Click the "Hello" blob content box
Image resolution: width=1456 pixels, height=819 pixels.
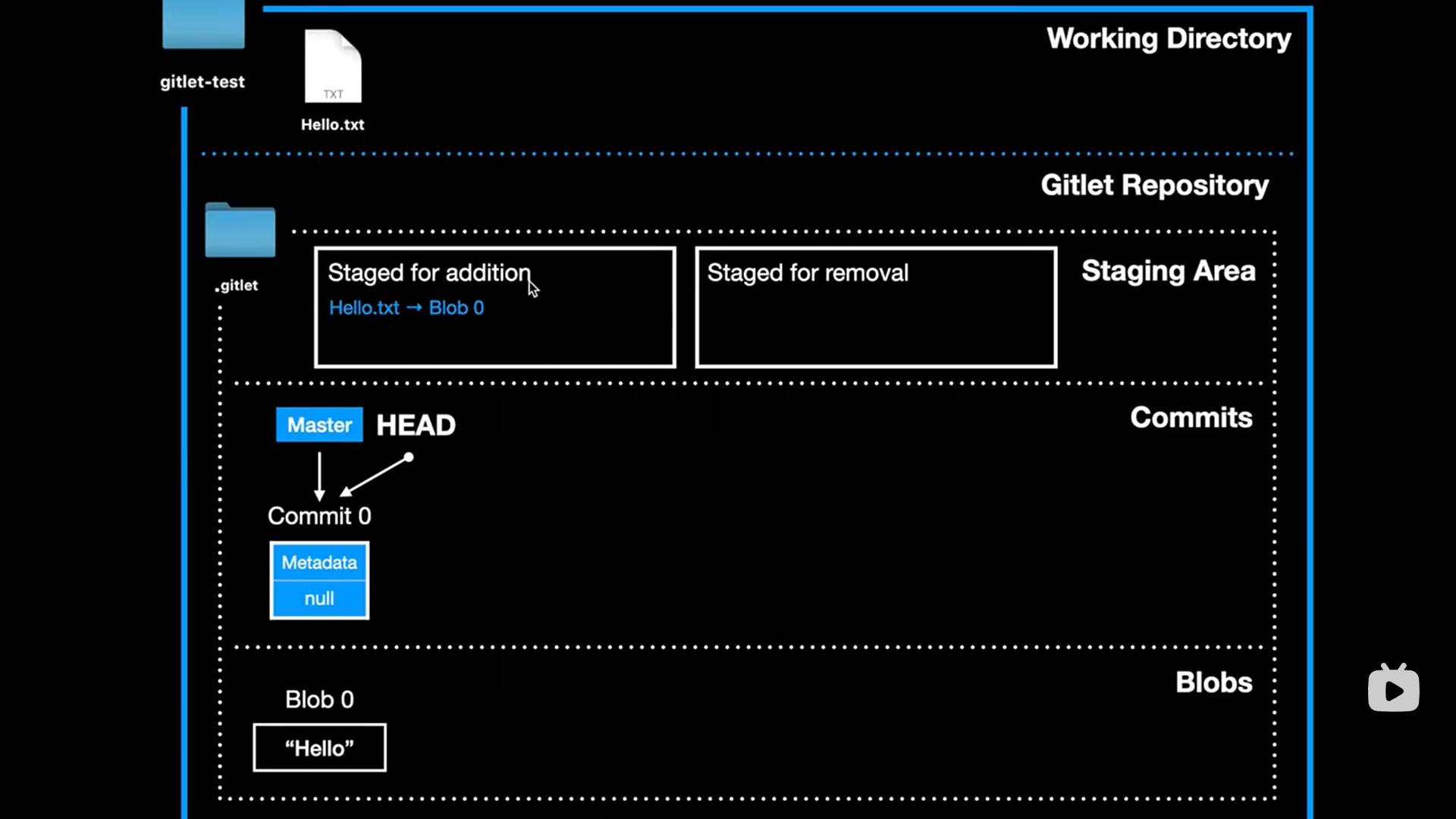319,748
